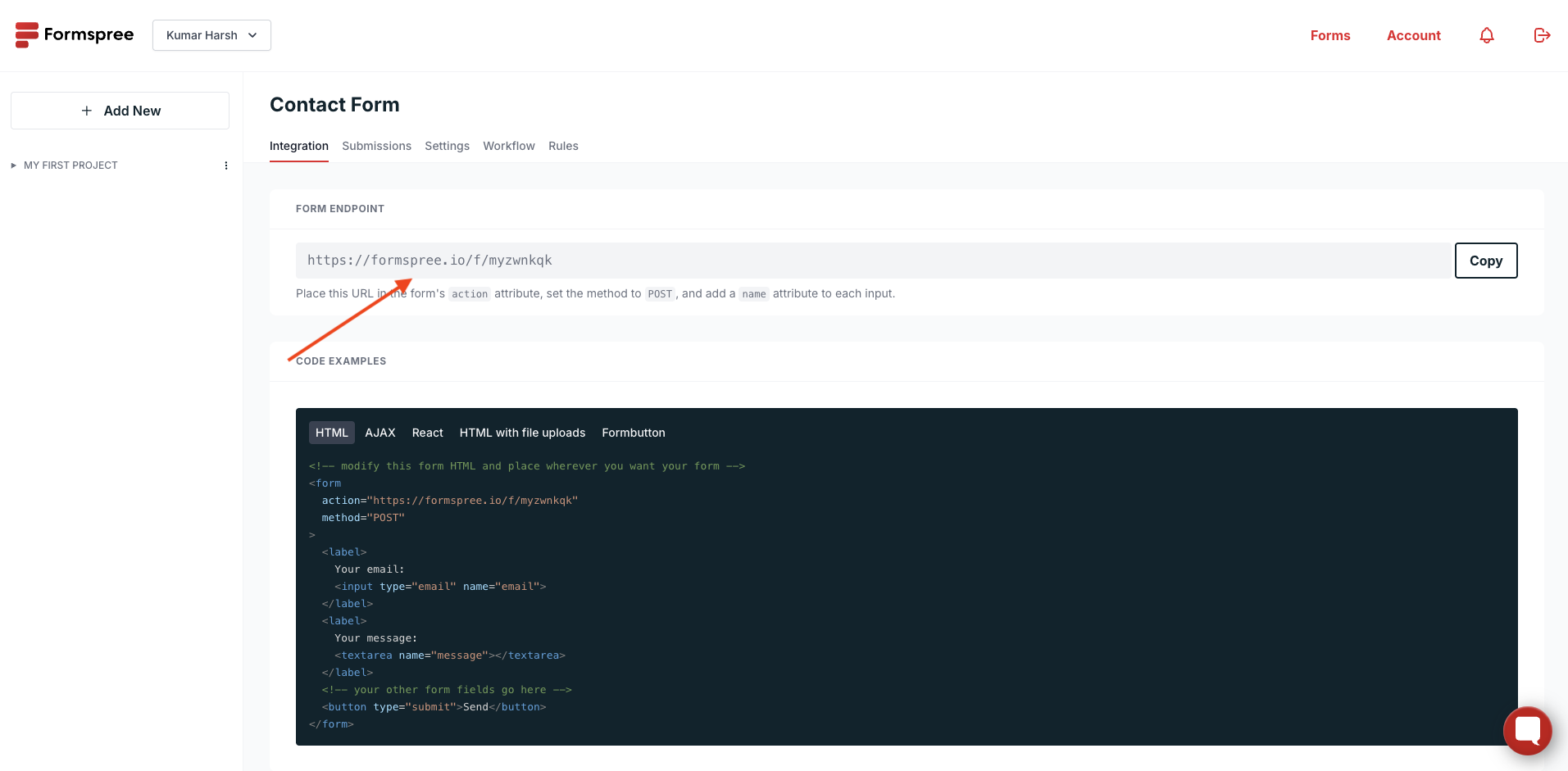Click the Formspree logo
The width and height of the screenshot is (1568, 771).
pyautogui.click(x=74, y=34)
